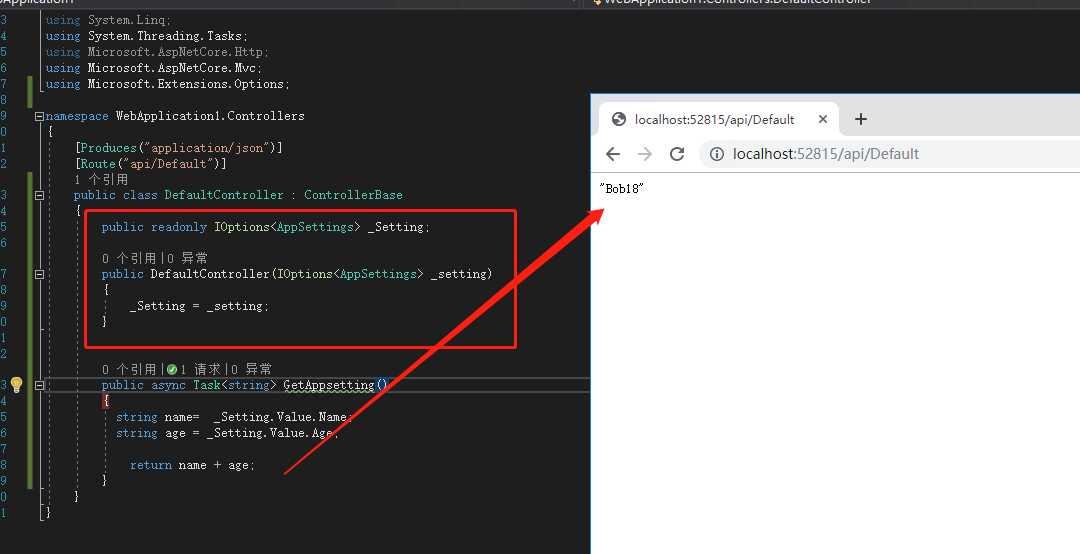Screen dimensions: 1080x554
Task: Click the "Bob18" response text in browser
Action: point(621,189)
